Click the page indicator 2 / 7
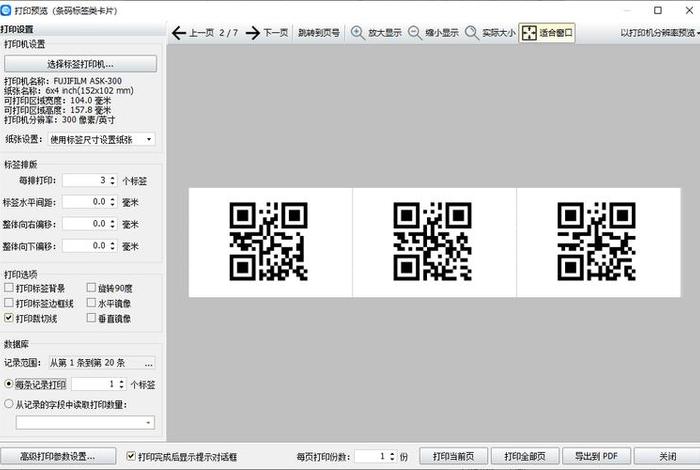Screen dimensions: 700x470 pyautogui.click(x=229, y=33)
